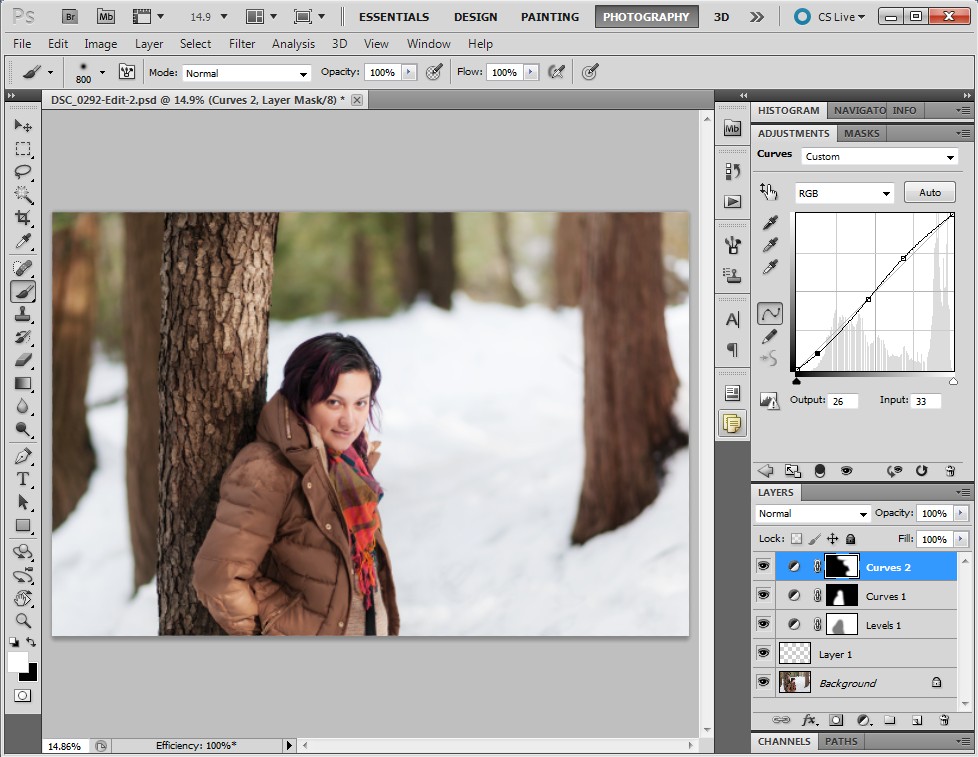Click the Curves Output value field
The image size is (978, 757).
pyautogui.click(x=842, y=401)
